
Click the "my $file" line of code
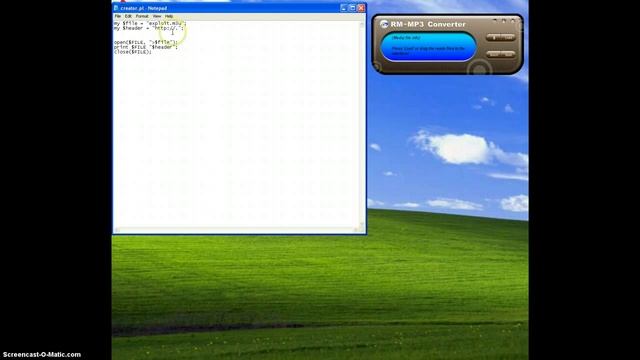coord(149,23)
